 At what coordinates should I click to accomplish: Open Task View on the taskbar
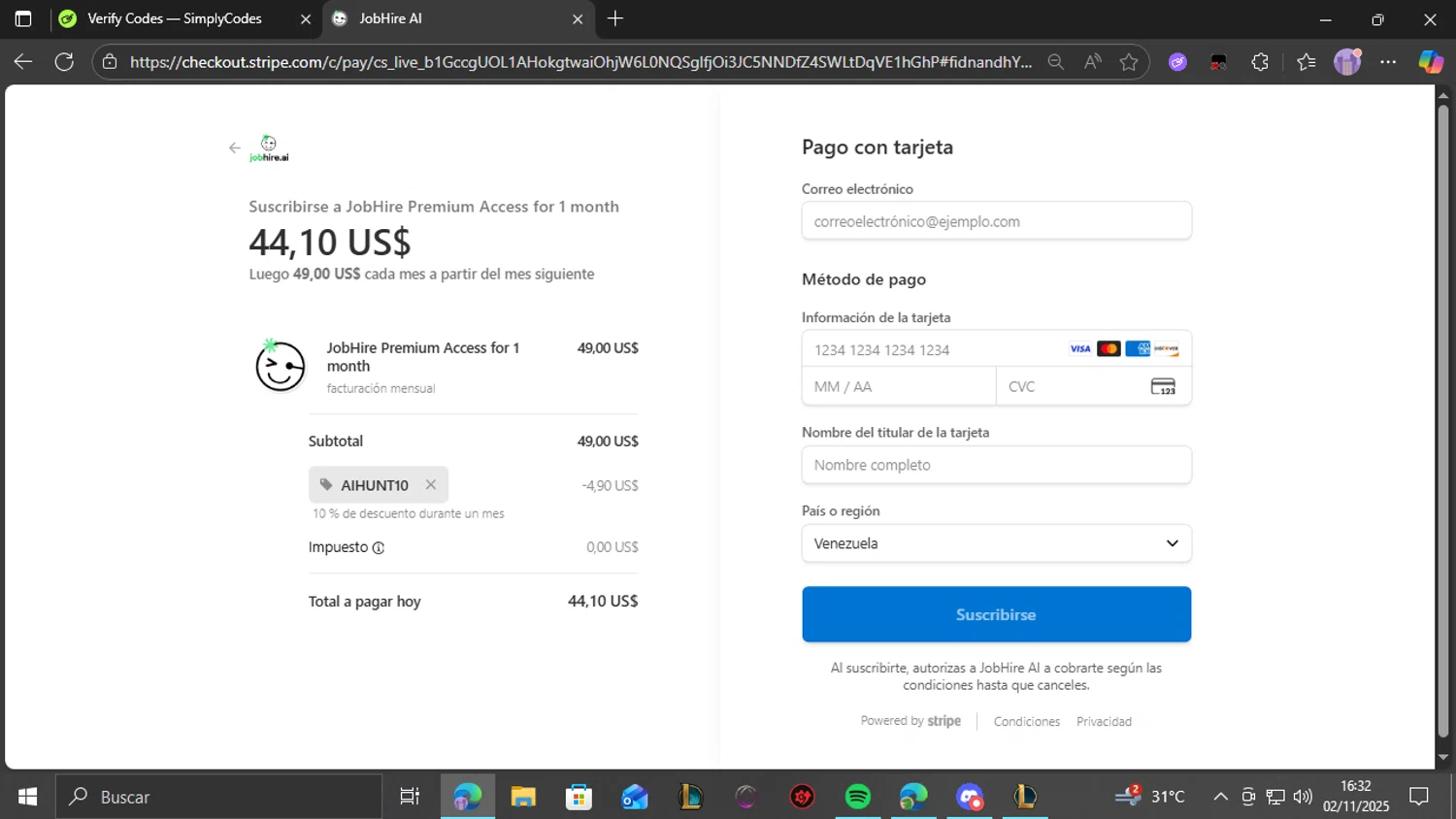410,797
